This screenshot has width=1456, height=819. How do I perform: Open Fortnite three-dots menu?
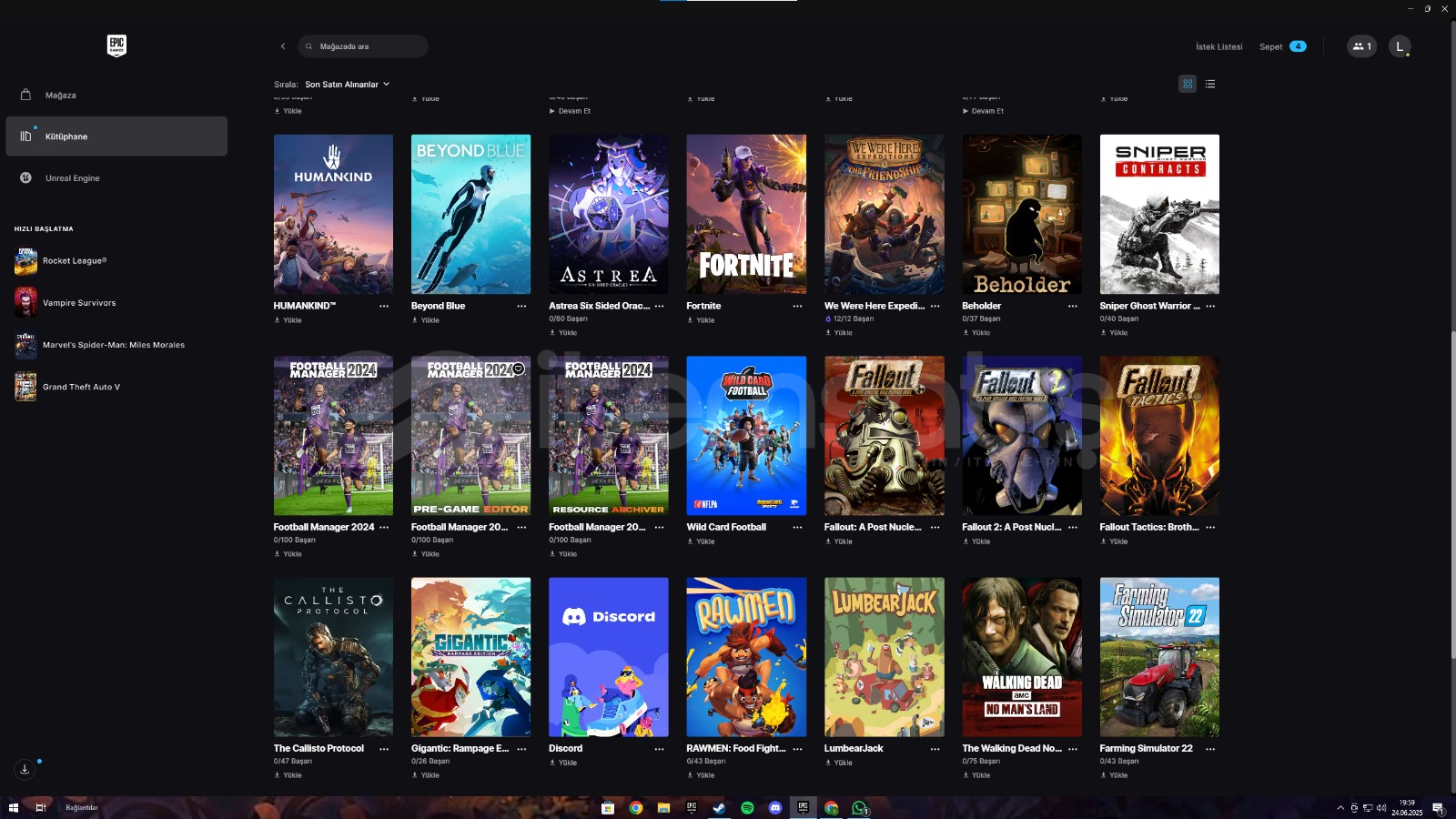pyautogui.click(x=797, y=306)
